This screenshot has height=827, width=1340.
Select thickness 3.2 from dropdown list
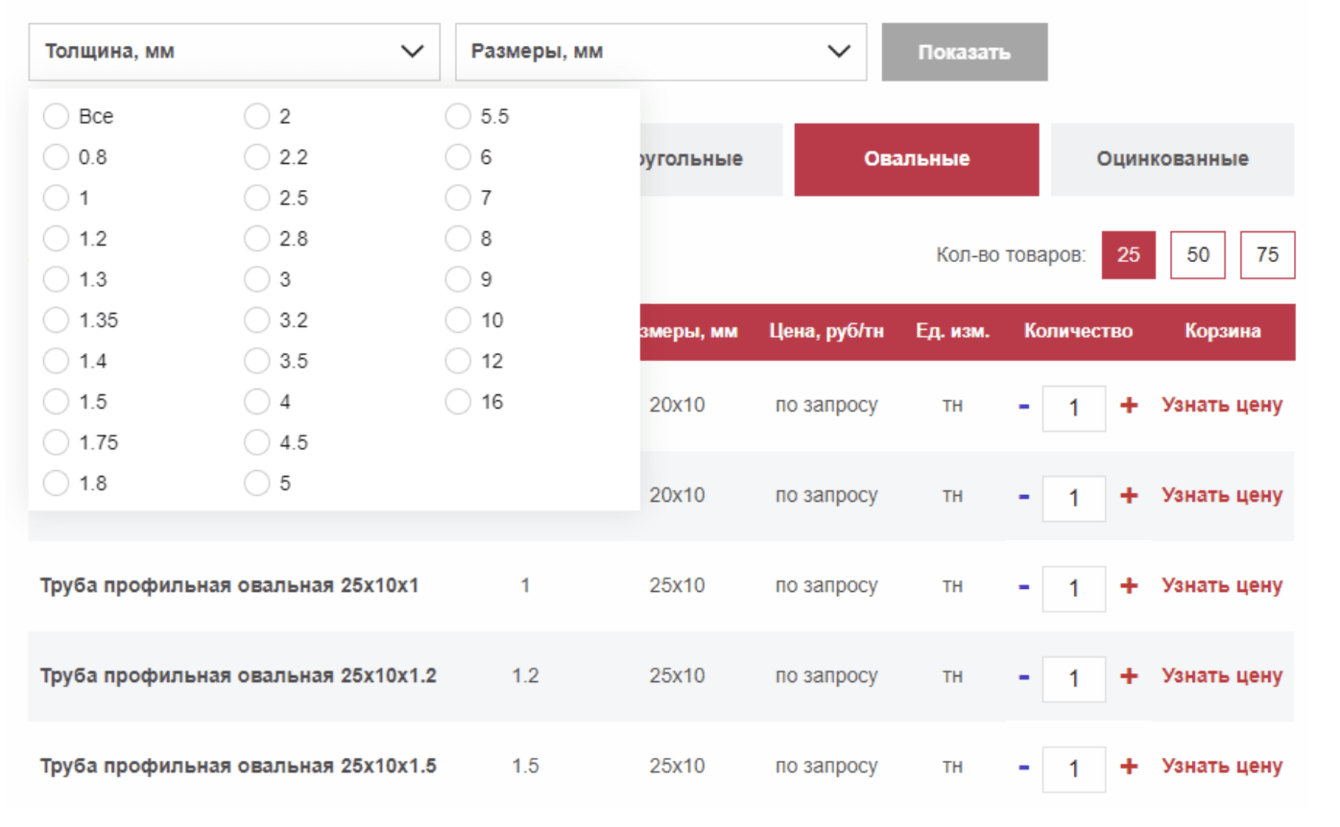pyautogui.click(x=257, y=320)
